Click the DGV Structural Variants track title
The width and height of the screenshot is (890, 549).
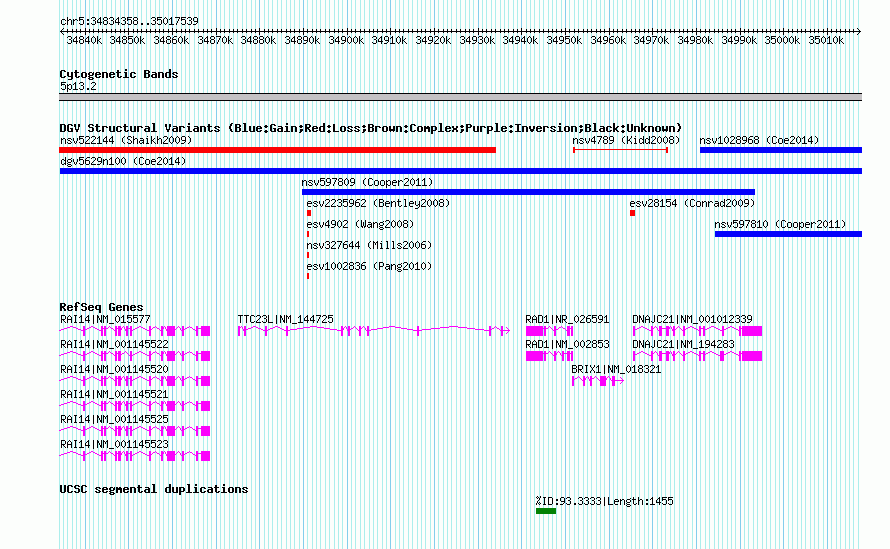coord(370,128)
